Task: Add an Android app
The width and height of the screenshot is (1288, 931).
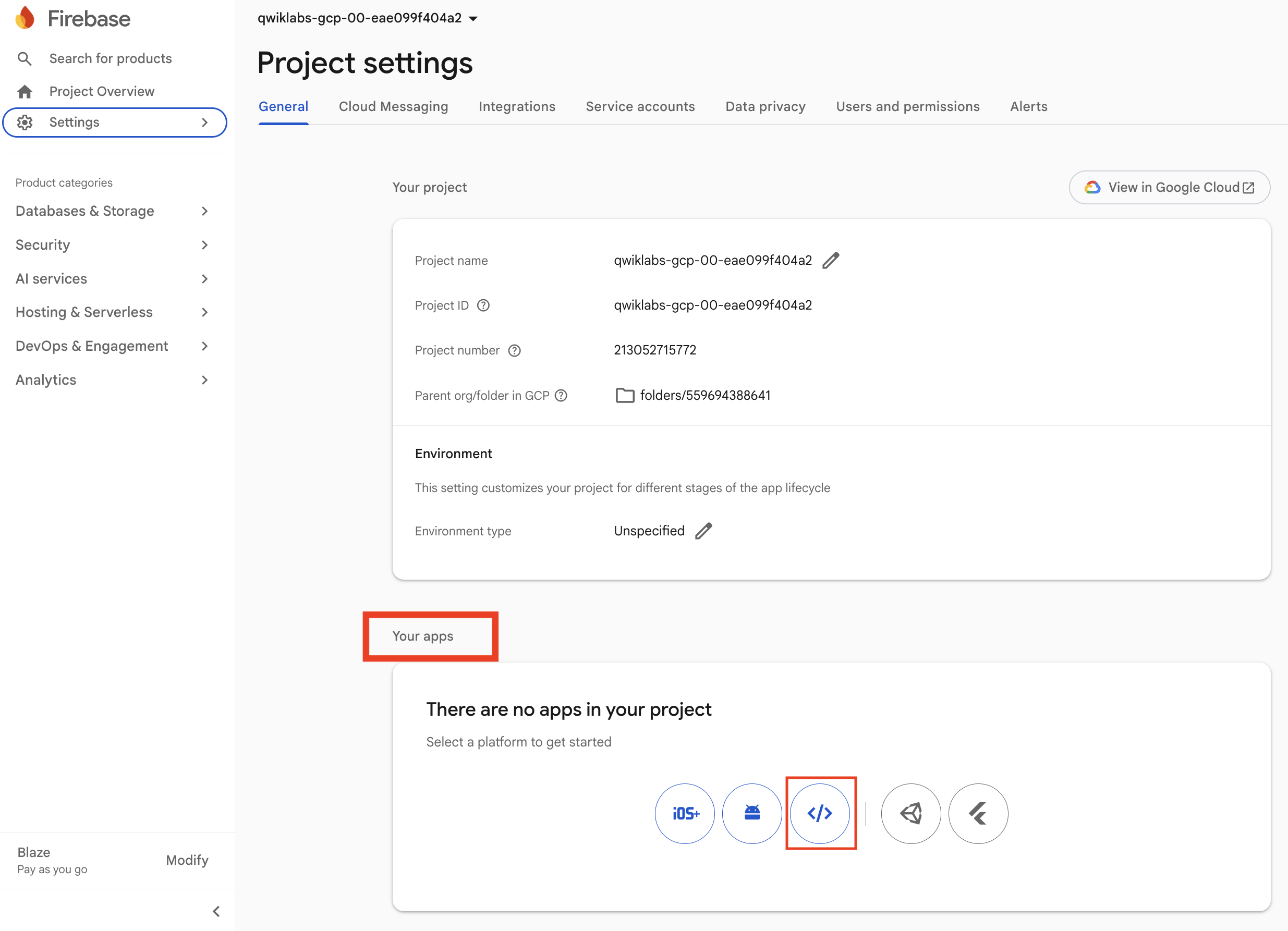Action: pos(752,814)
